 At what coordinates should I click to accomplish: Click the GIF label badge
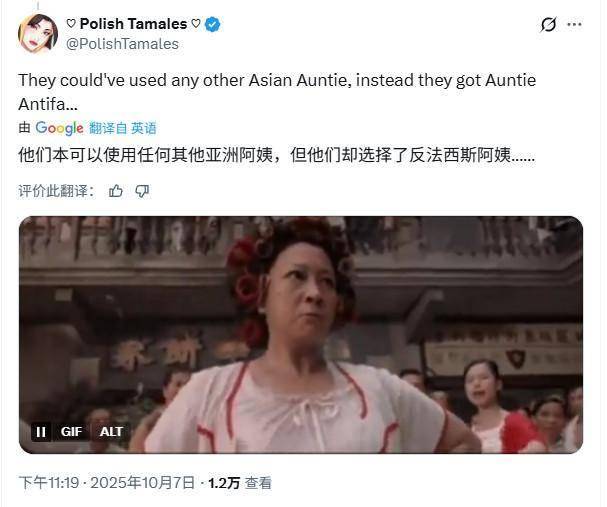pos(71,432)
